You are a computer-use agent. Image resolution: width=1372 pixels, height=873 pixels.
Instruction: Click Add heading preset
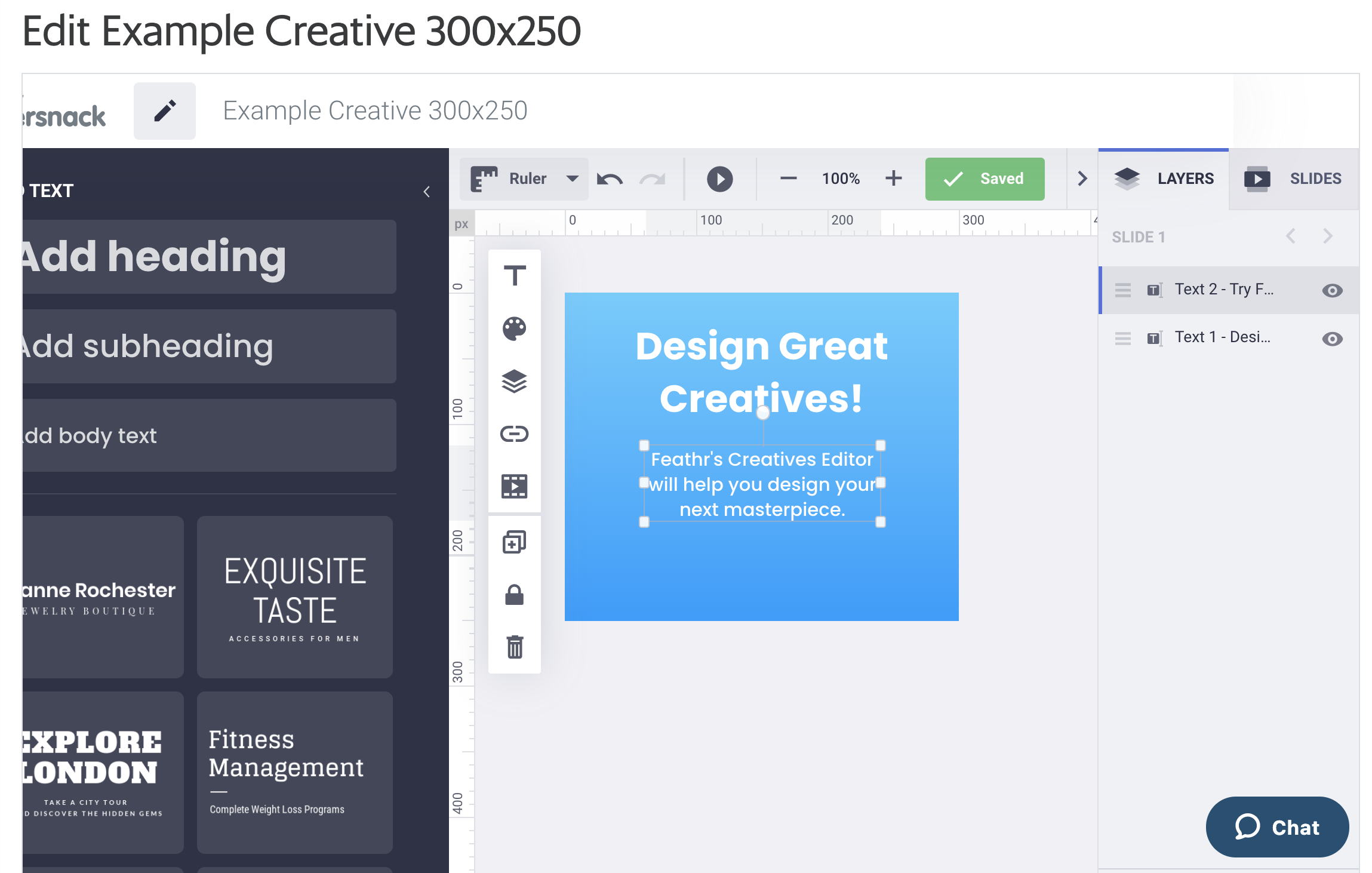(x=210, y=257)
